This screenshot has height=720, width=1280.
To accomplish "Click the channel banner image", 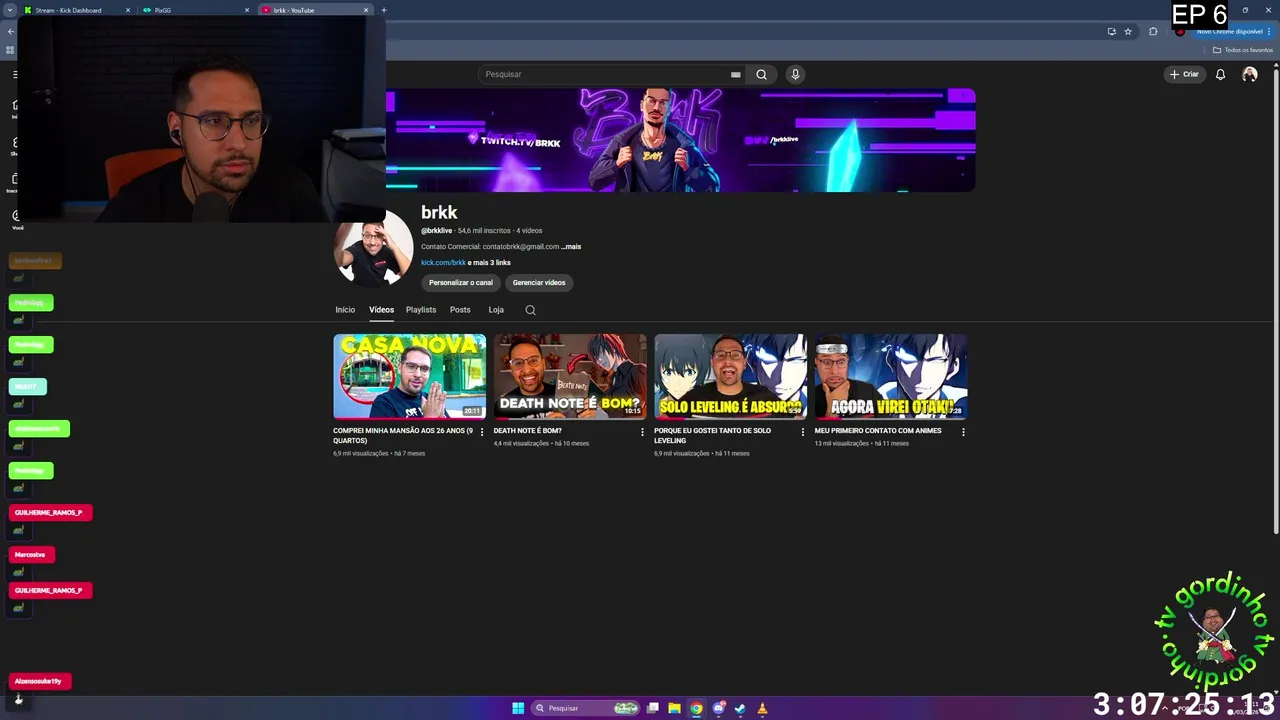I will tap(680, 140).
